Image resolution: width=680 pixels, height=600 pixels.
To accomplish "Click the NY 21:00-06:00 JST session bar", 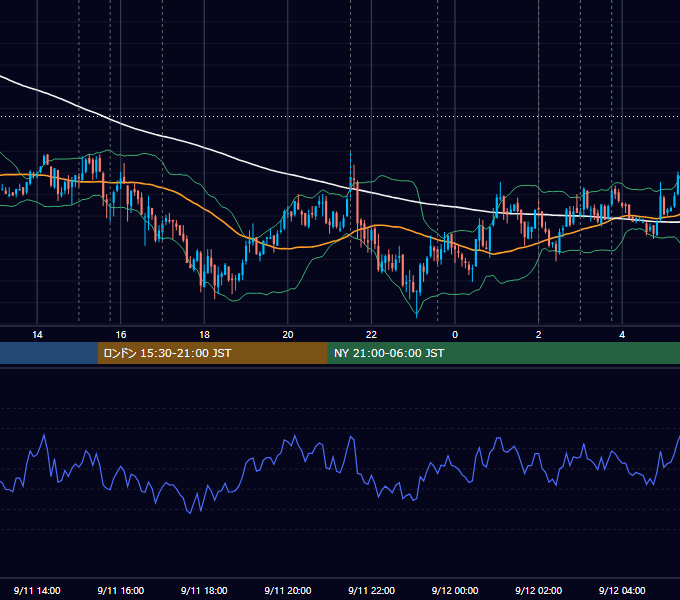I will coord(503,353).
